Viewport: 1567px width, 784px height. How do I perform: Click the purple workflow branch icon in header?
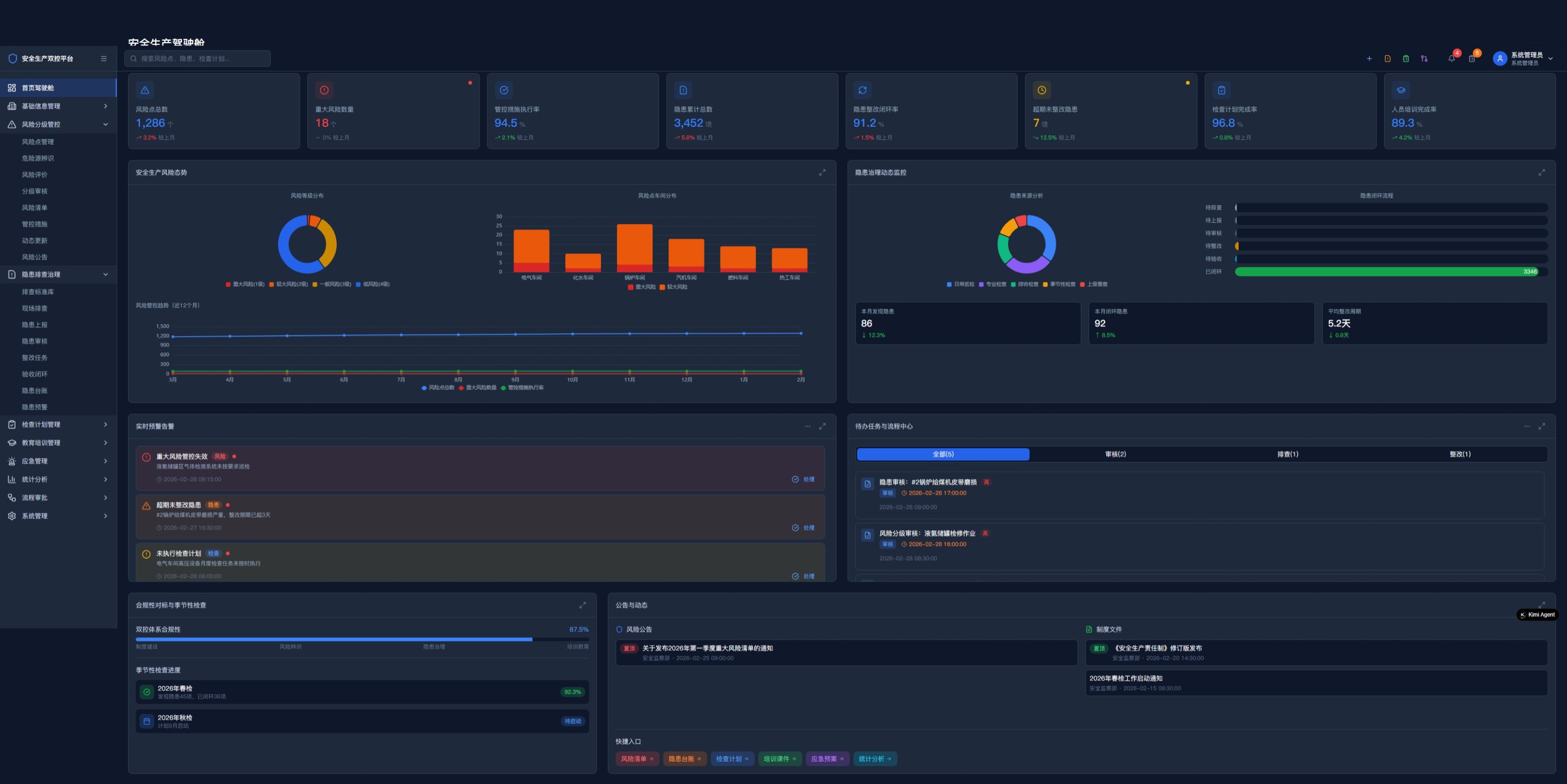click(1424, 59)
